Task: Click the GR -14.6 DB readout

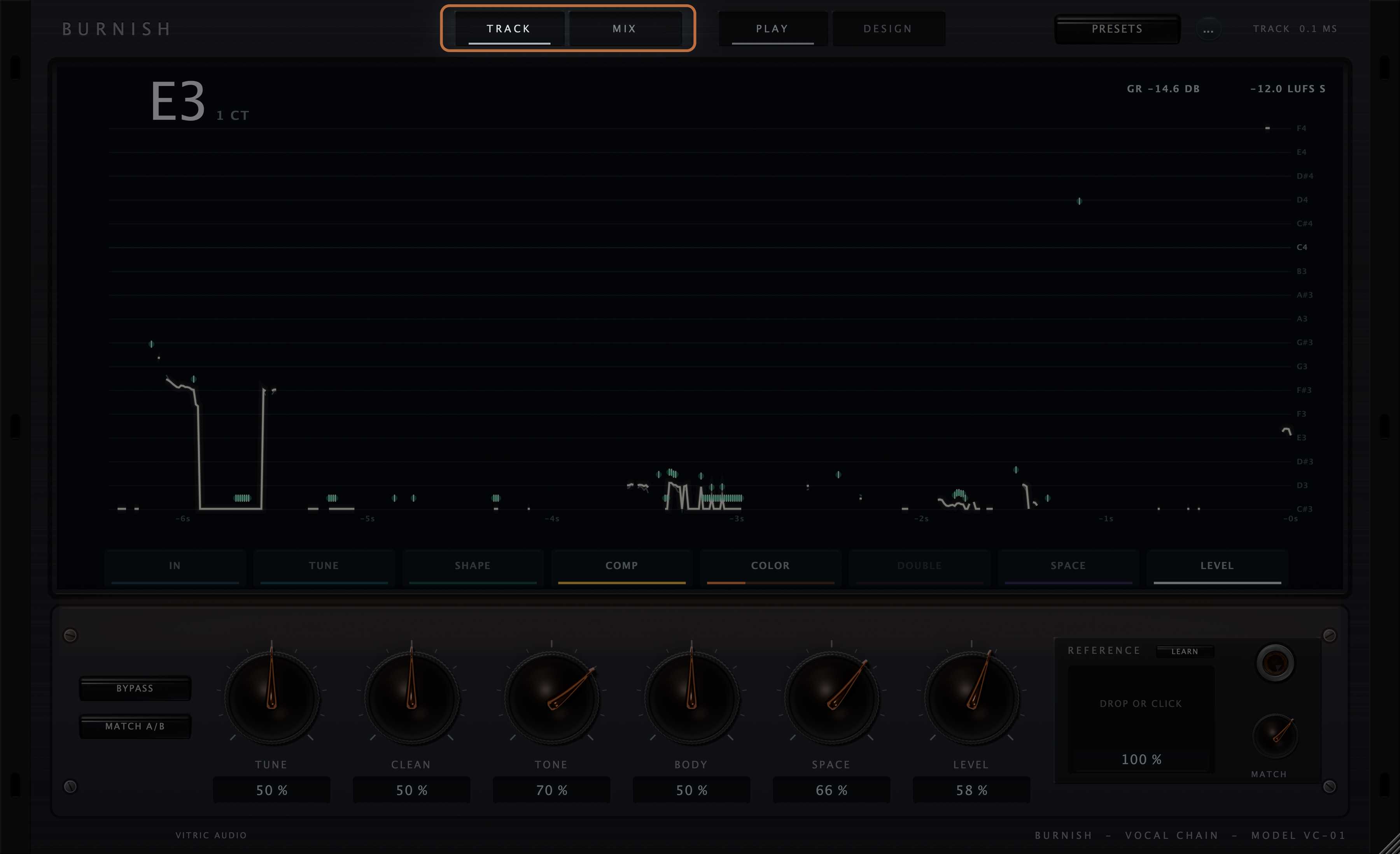Action: 1163,89
